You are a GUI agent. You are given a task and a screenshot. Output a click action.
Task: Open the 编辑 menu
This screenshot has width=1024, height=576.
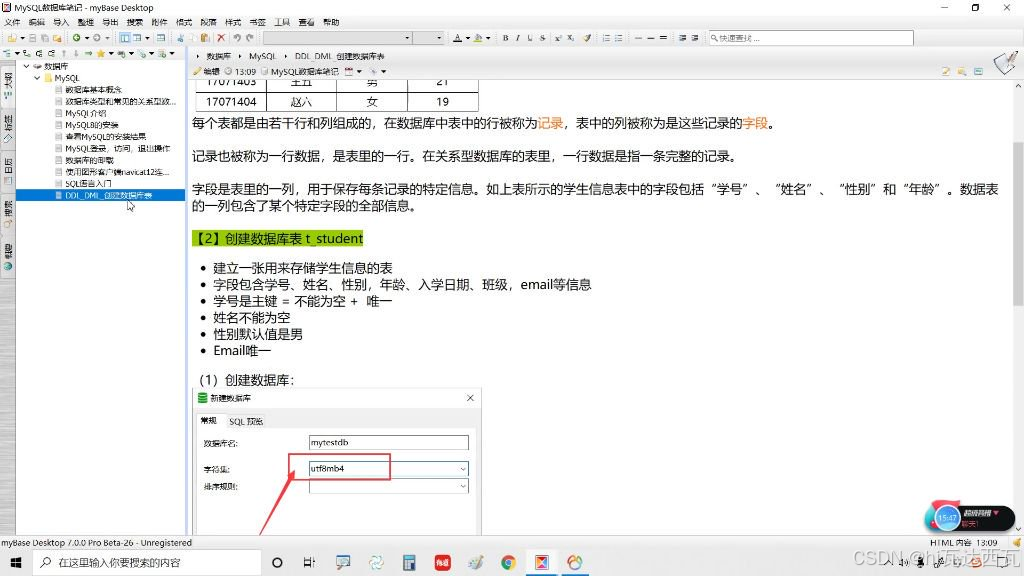[37, 22]
